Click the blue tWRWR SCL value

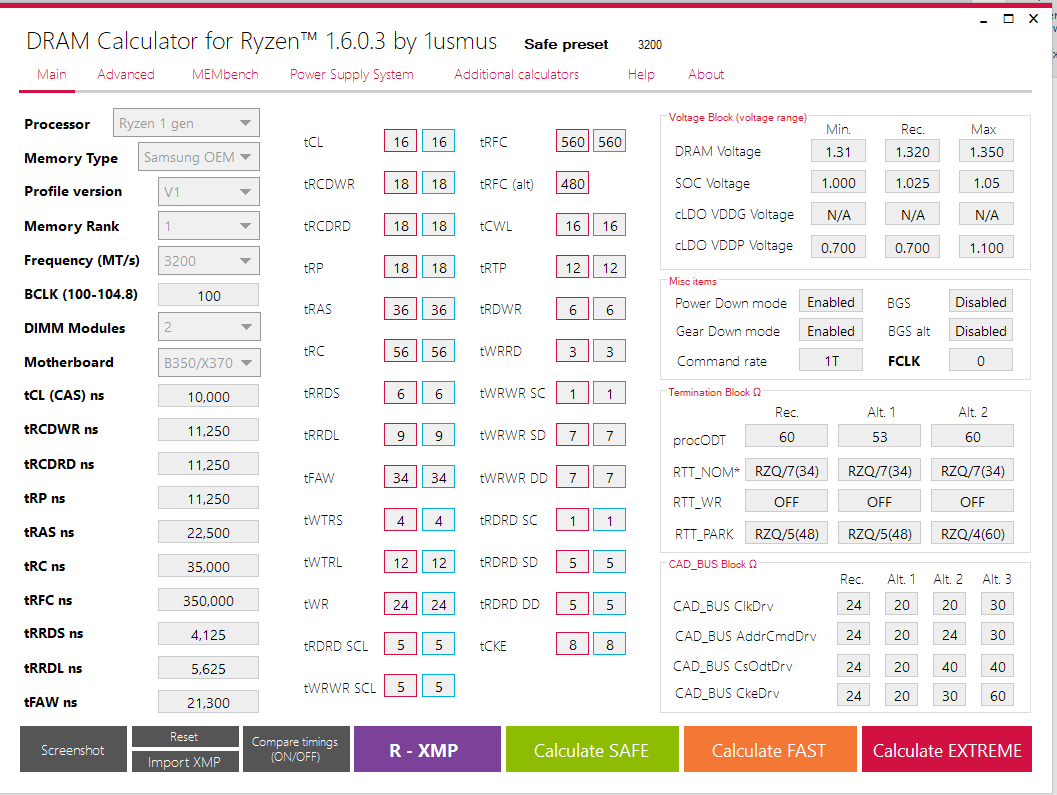coord(439,686)
